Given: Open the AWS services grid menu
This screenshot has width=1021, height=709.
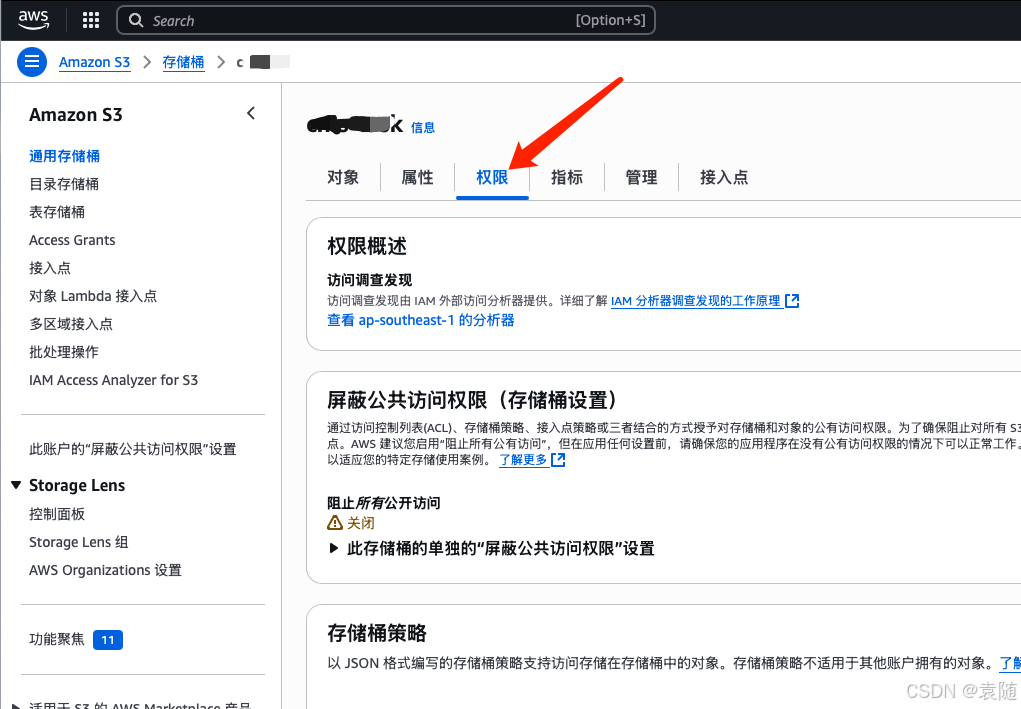Looking at the screenshot, I should pyautogui.click(x=91, y=20).
